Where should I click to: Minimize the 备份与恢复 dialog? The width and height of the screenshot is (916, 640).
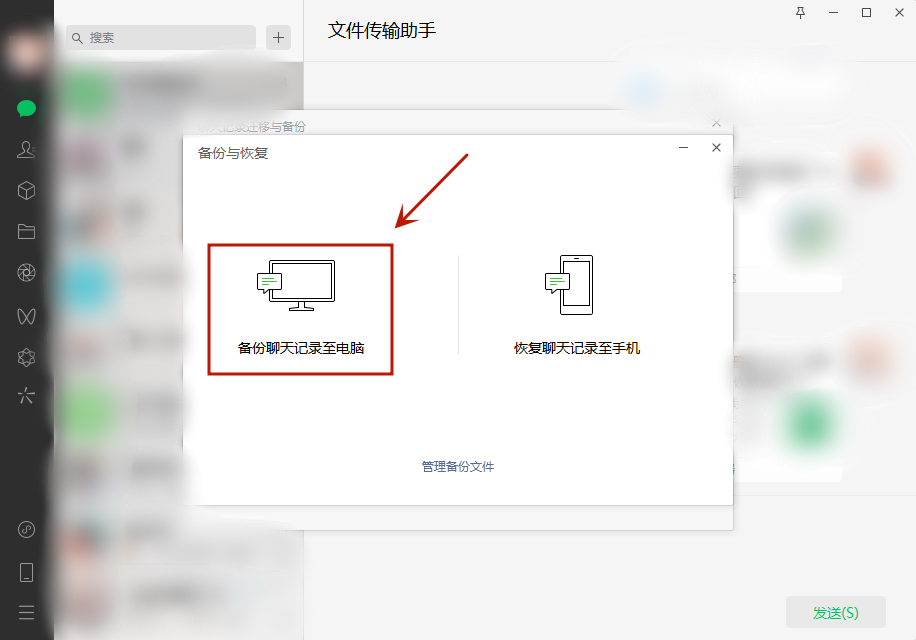[x=683, y=147]
